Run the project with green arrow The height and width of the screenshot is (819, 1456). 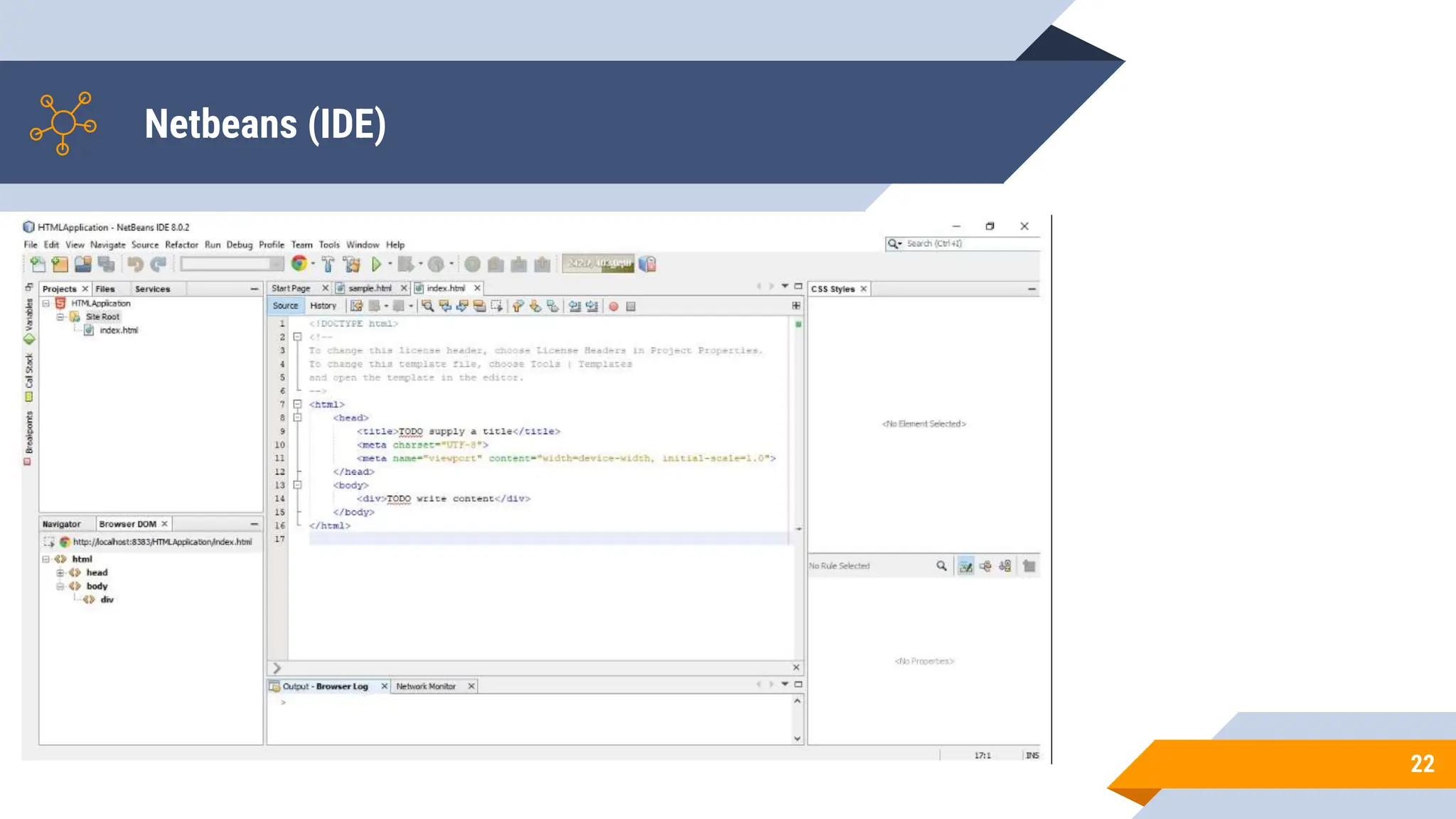coord(376,264)
